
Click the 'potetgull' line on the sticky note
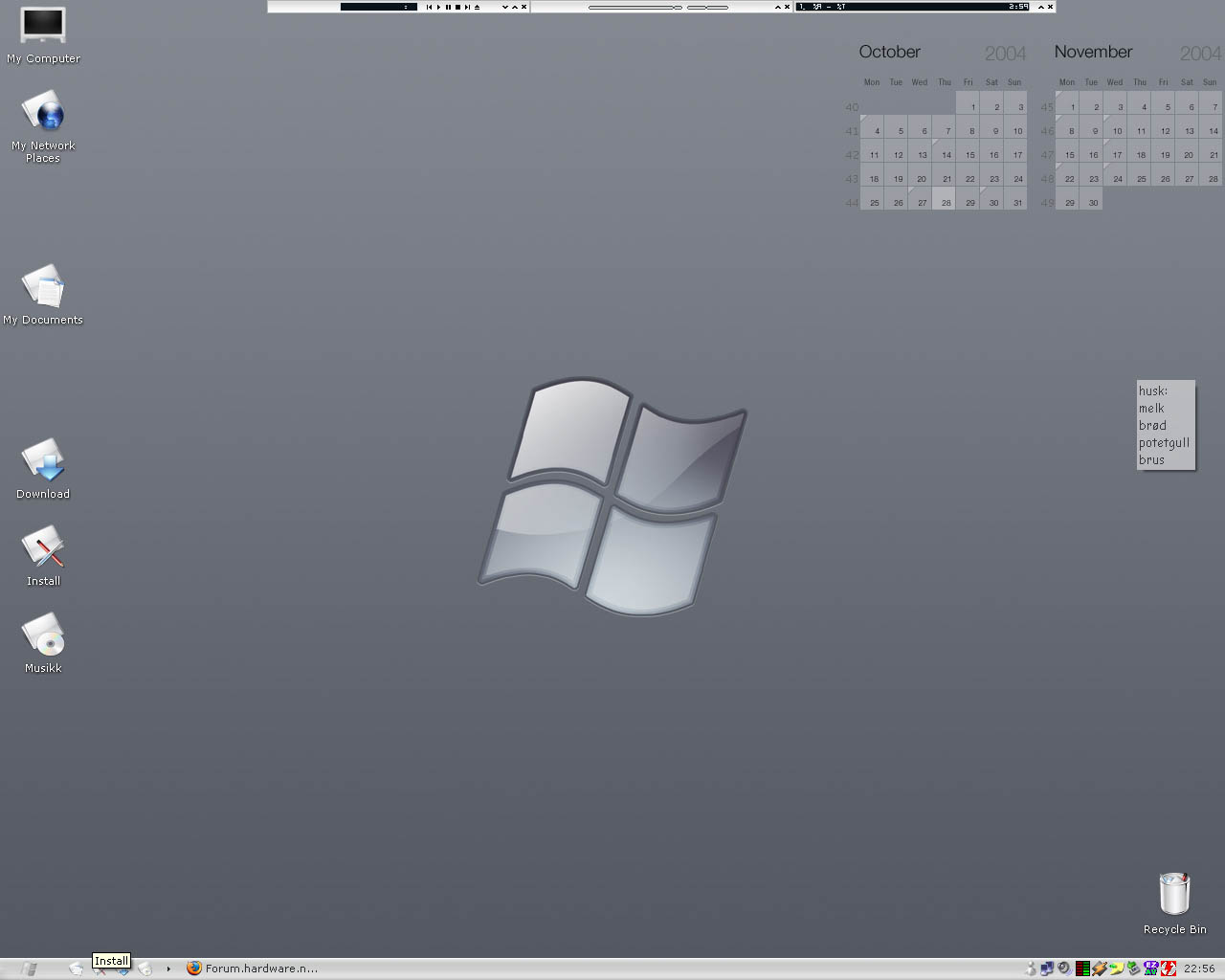click(1164, 443)
